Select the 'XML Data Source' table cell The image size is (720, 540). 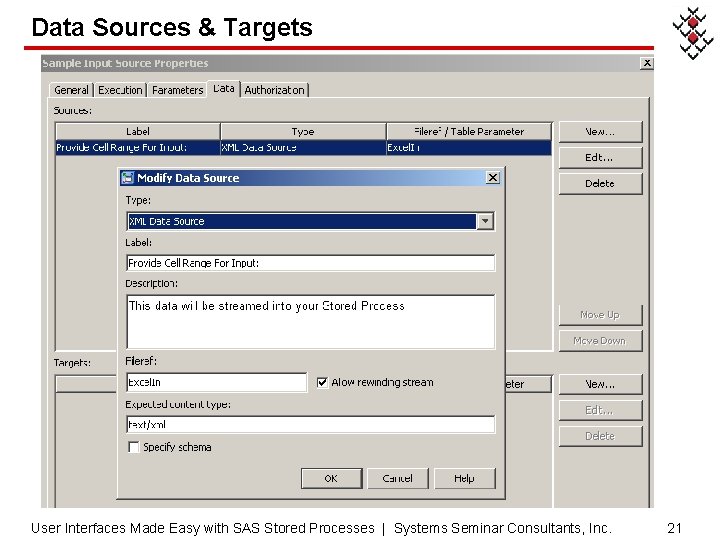303,147
